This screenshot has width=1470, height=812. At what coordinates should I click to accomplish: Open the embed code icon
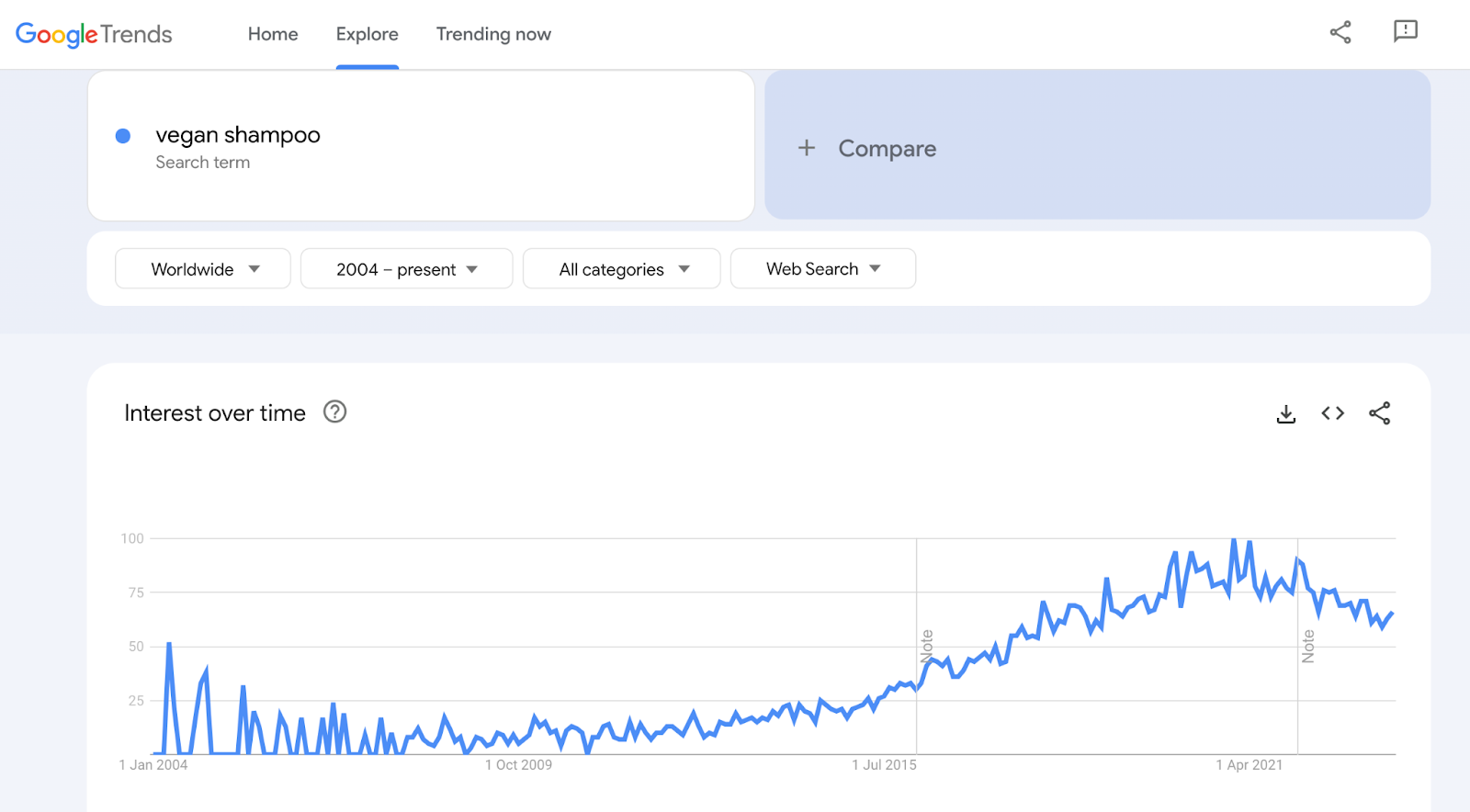[1332, 413]
